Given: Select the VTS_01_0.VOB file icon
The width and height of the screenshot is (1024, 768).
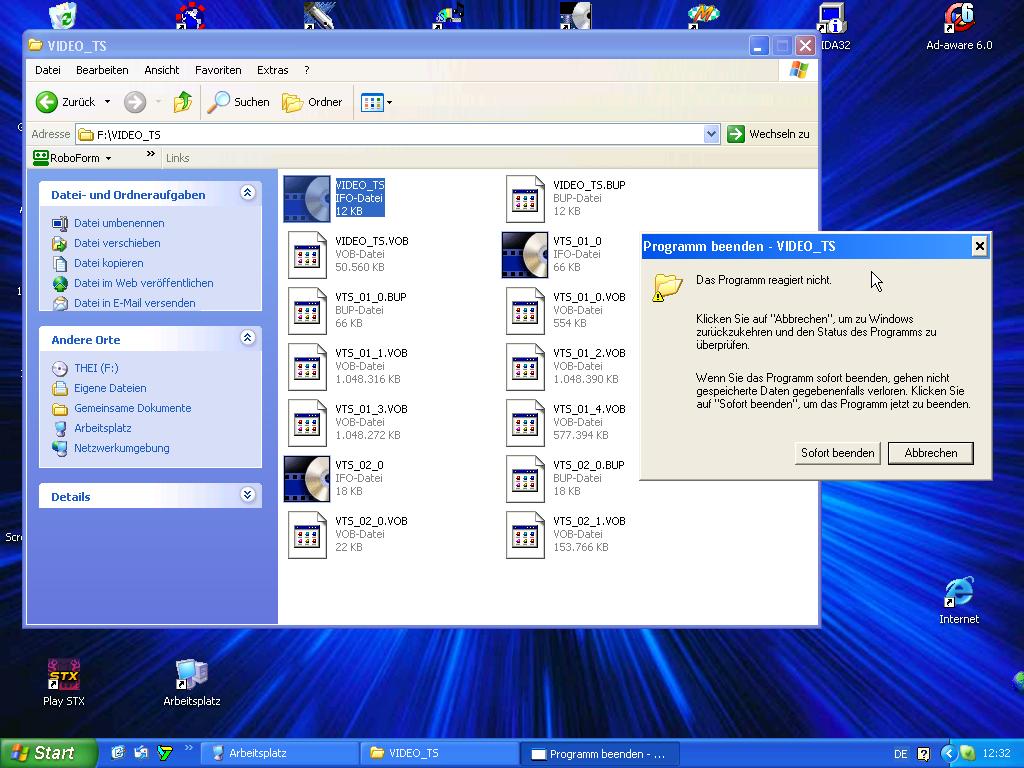Looking at the screenshot, I should tap(525, 311).
